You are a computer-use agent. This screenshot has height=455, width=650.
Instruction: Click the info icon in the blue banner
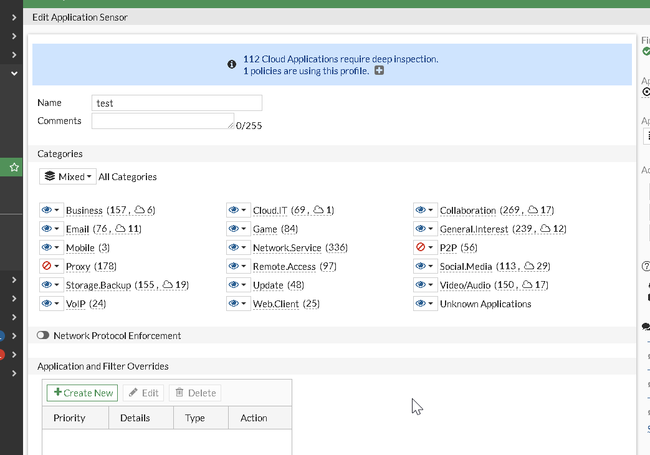pos(232,66)
